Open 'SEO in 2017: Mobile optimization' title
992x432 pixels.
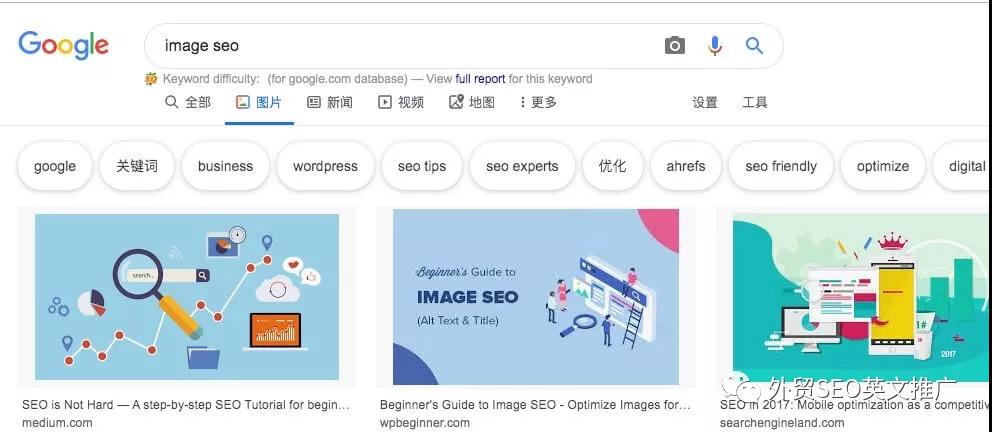pos(855,405)
